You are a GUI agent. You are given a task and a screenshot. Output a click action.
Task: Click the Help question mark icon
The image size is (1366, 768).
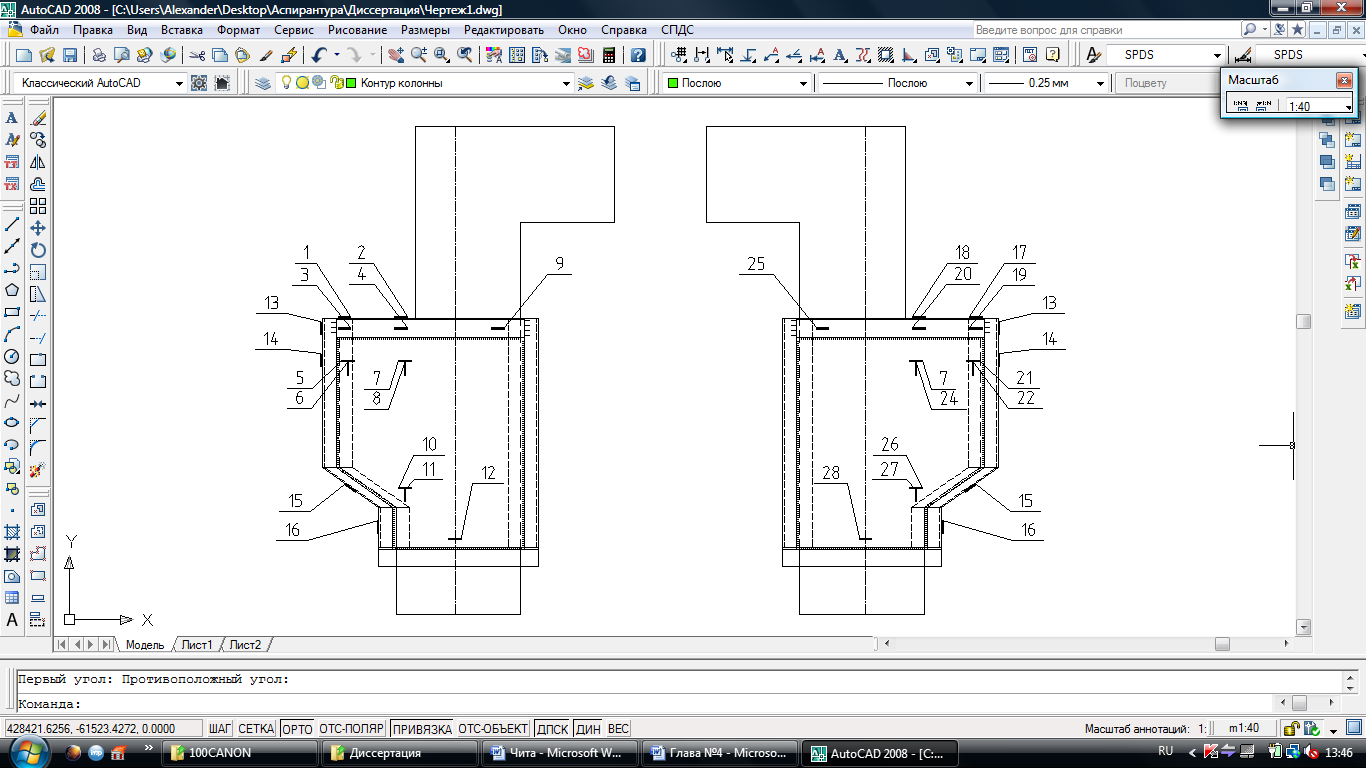coord(638,55)
